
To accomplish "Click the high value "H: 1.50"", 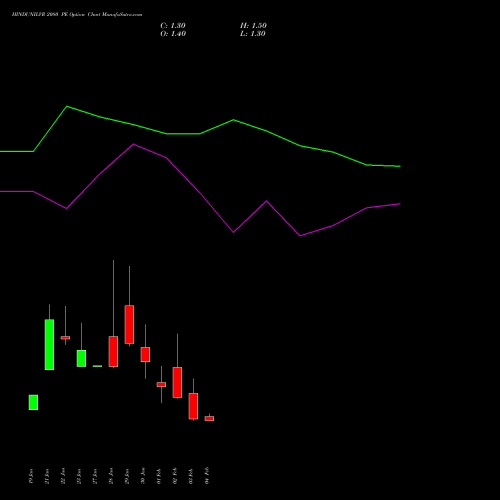I will click(253, 26).
